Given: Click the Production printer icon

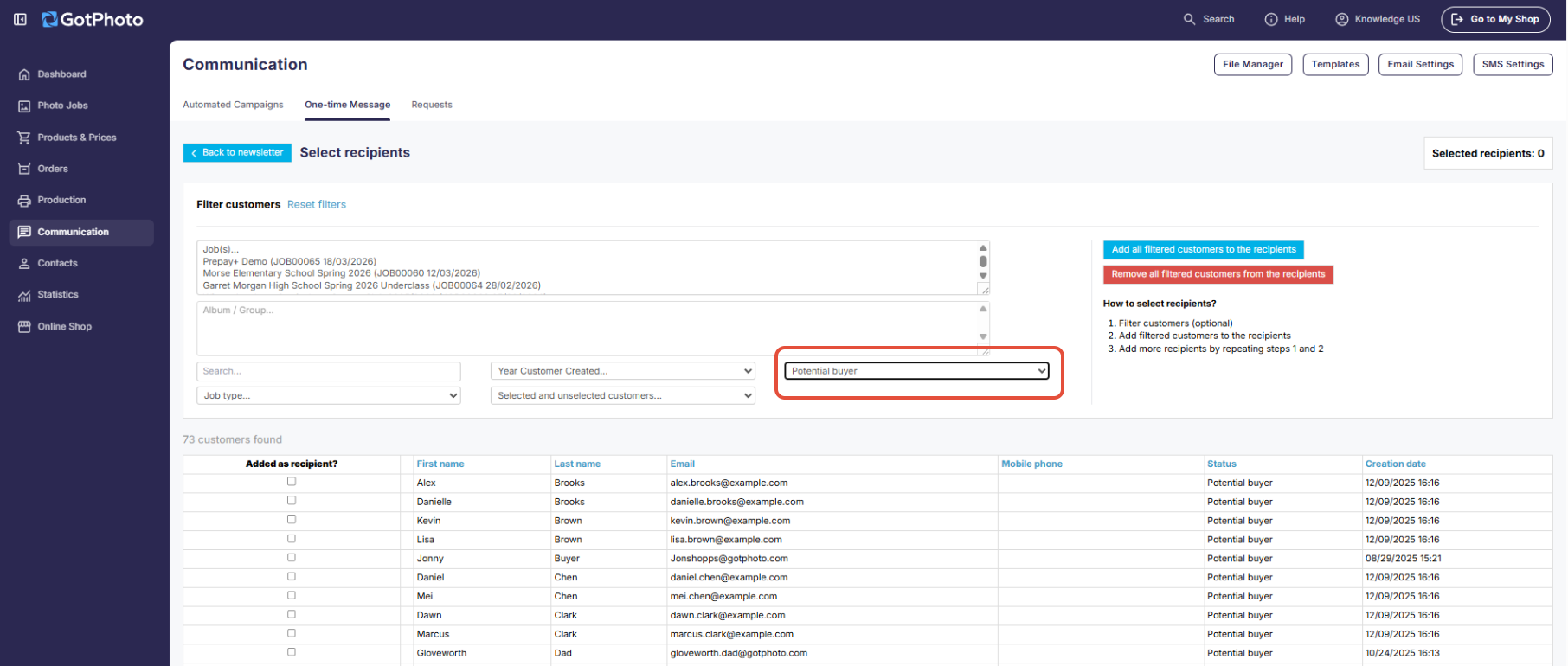Looking at the screenshot, I should [x=24, y=201].
